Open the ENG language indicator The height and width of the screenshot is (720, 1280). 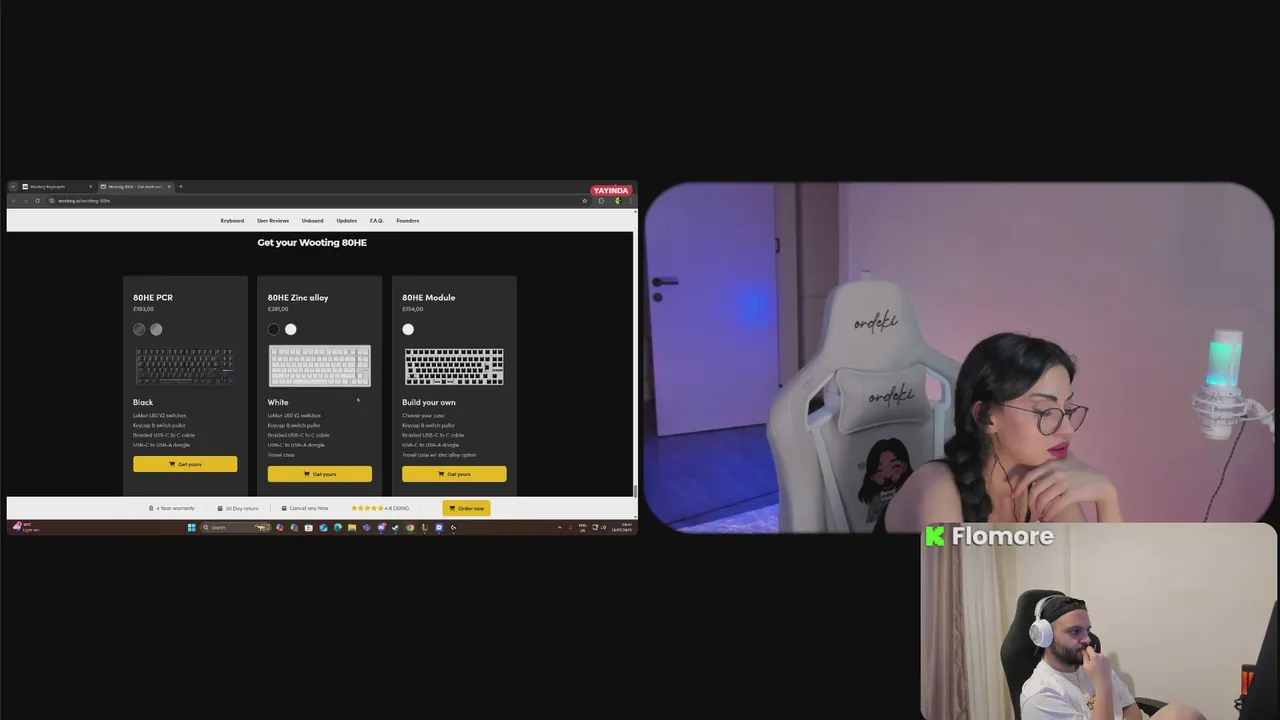[x=583, y=527]
